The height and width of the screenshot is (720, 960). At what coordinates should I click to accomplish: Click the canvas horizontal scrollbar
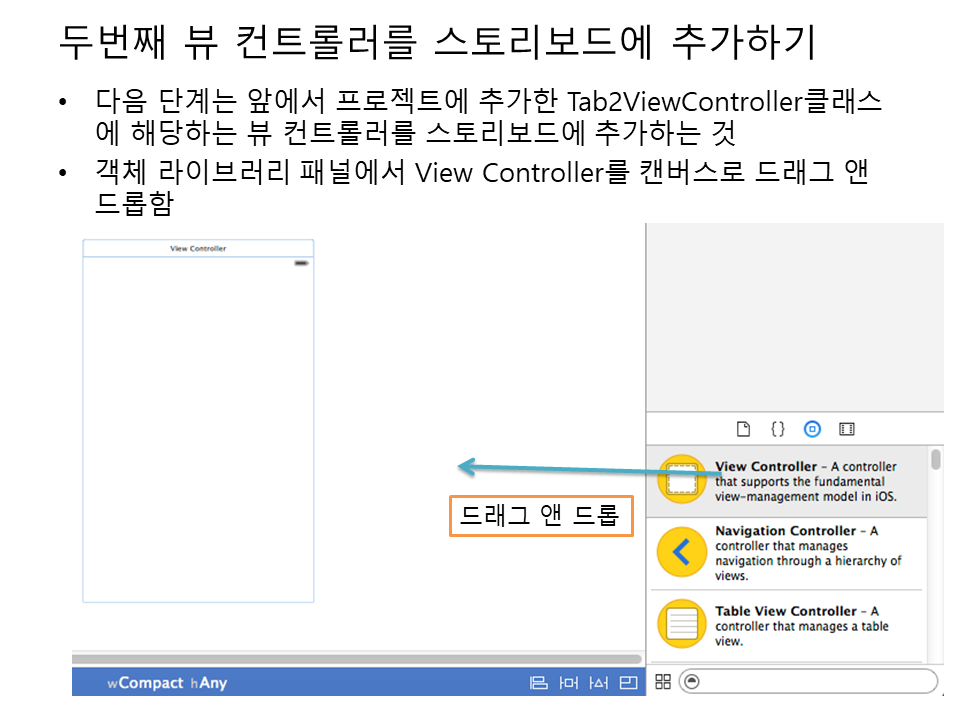356,659
